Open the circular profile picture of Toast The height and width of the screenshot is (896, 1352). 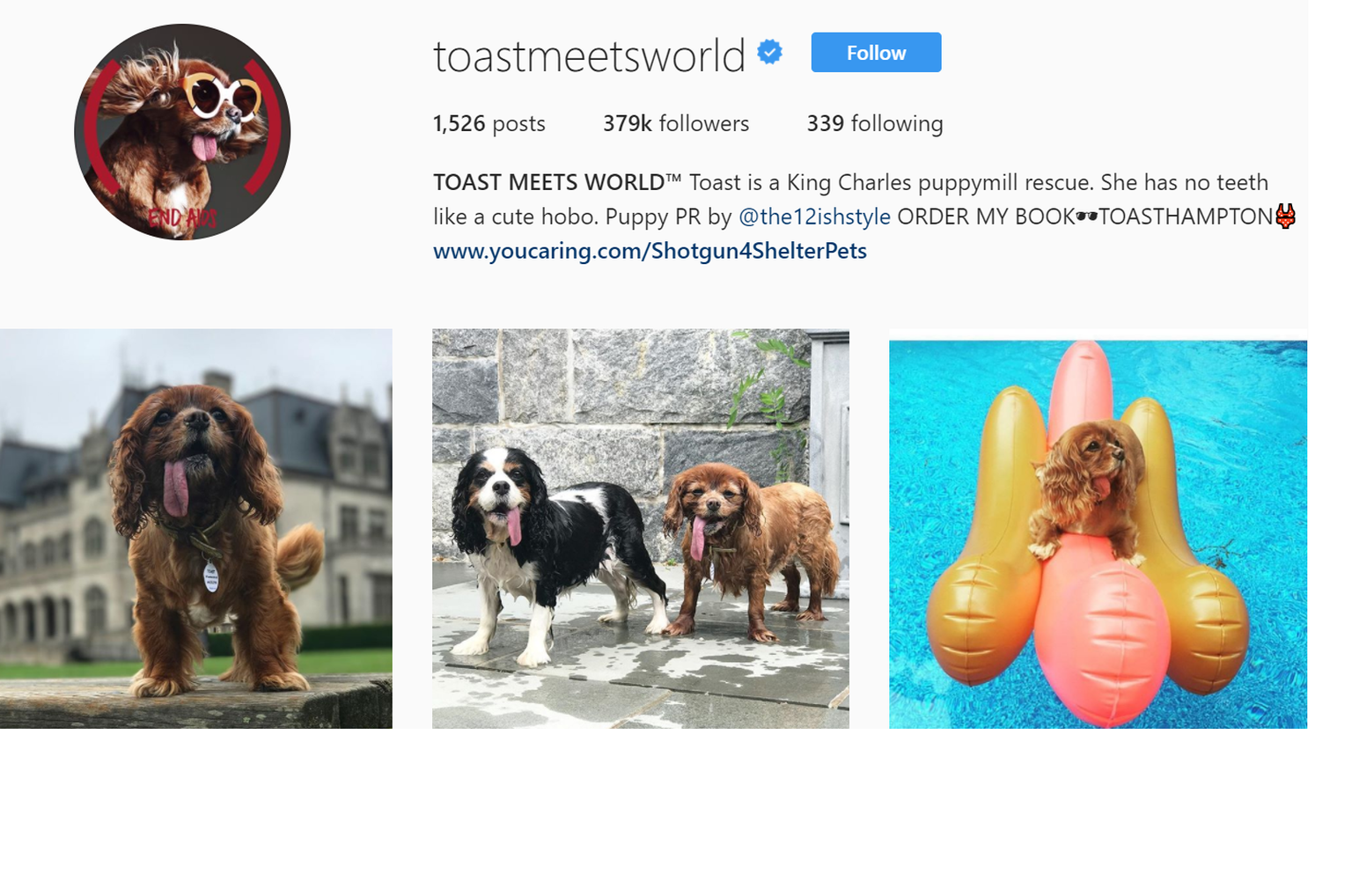(x=182, y=132)
